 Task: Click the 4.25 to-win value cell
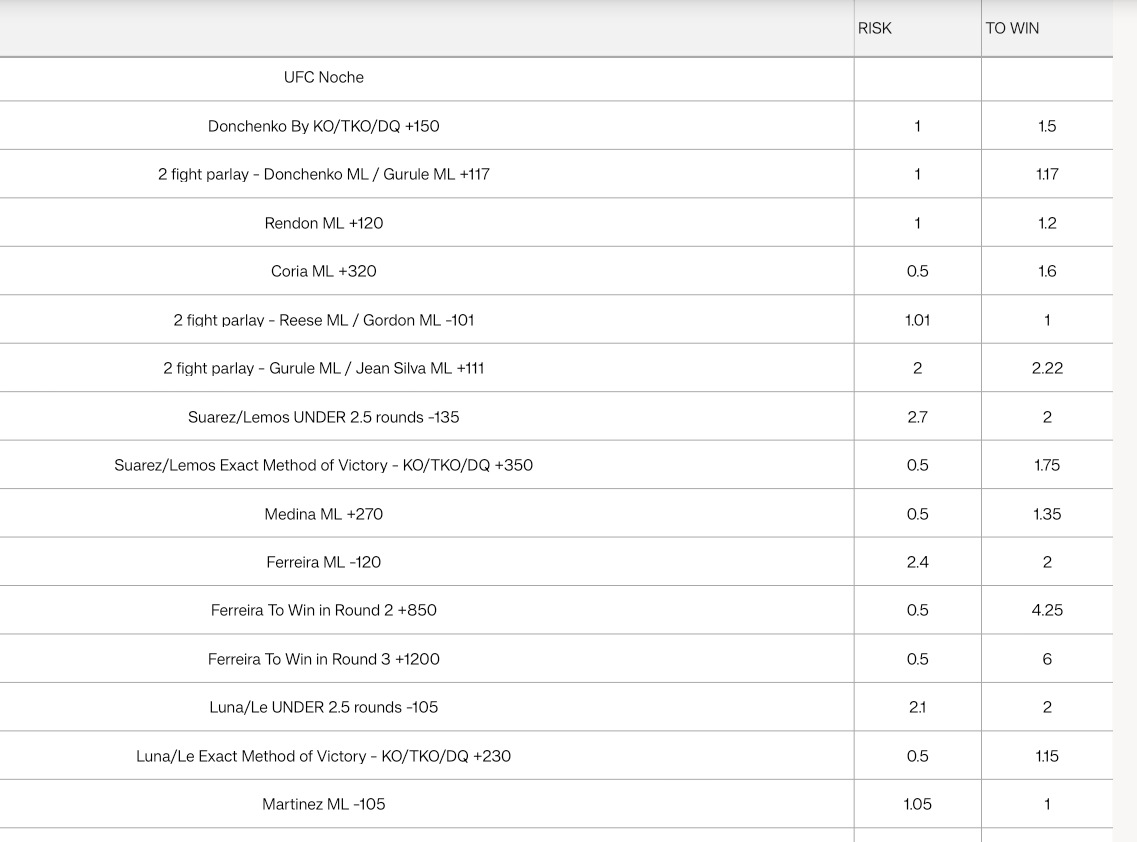coord(1047,610)
